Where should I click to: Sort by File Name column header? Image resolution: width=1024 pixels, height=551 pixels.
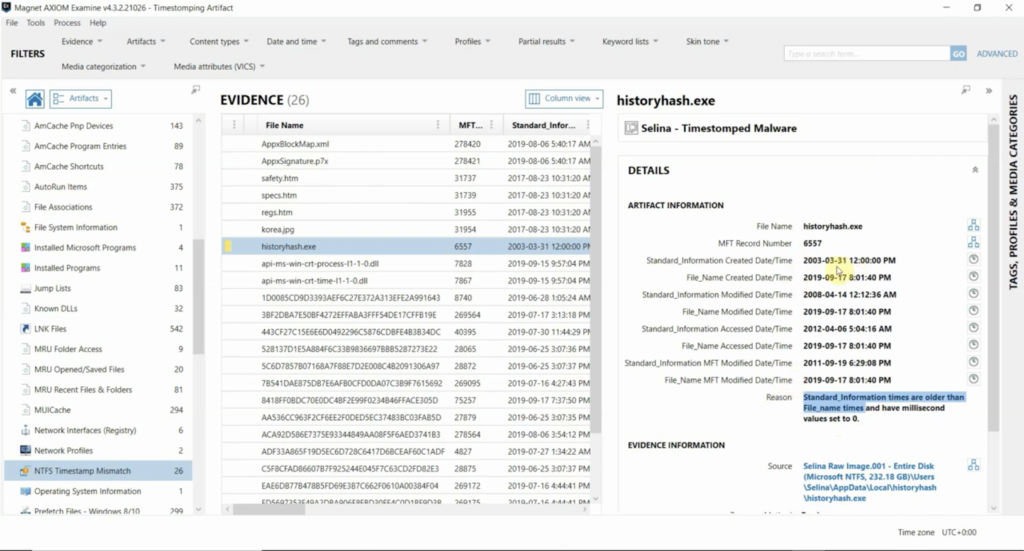(x=284, y=125)
